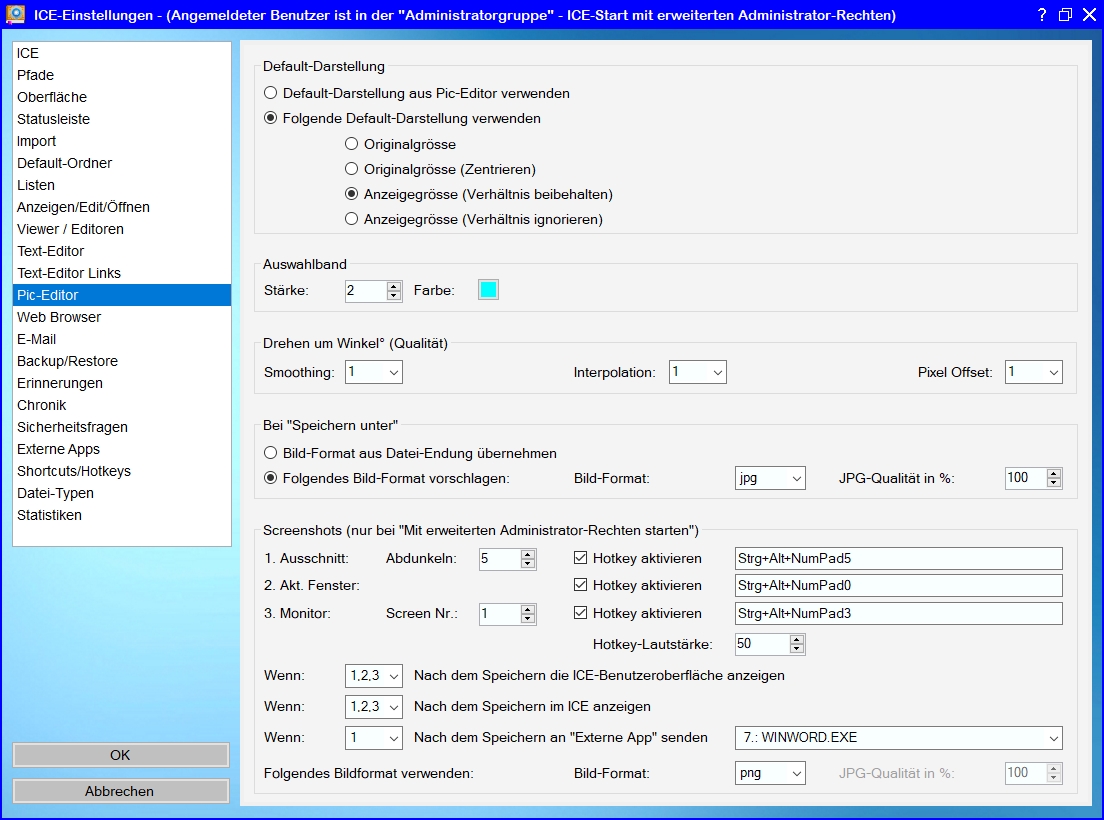
Task: Select the Pic-Editor category
Action: click(122, 295)
